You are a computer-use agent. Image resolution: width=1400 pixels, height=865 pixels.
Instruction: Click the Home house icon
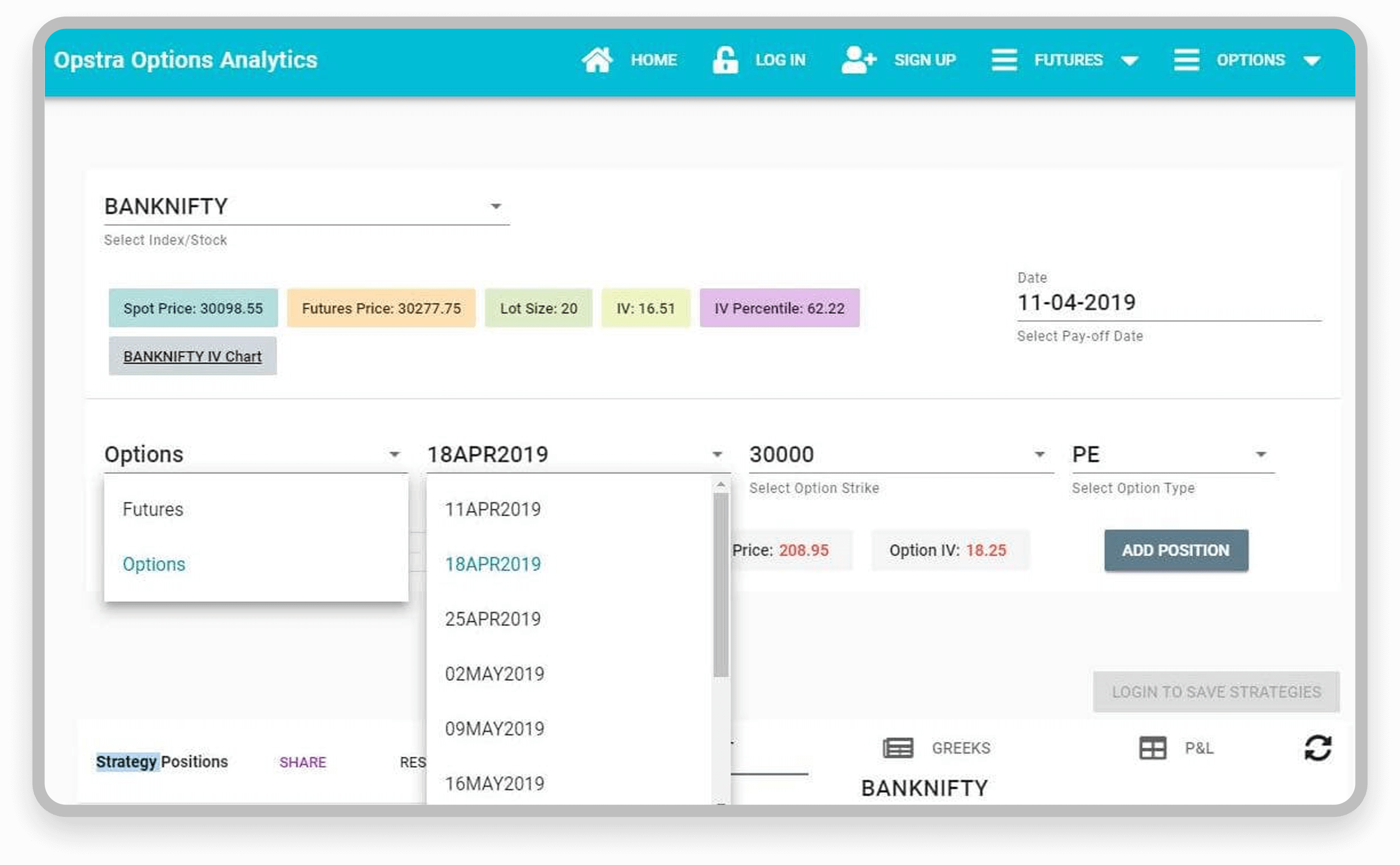point(597,60)
